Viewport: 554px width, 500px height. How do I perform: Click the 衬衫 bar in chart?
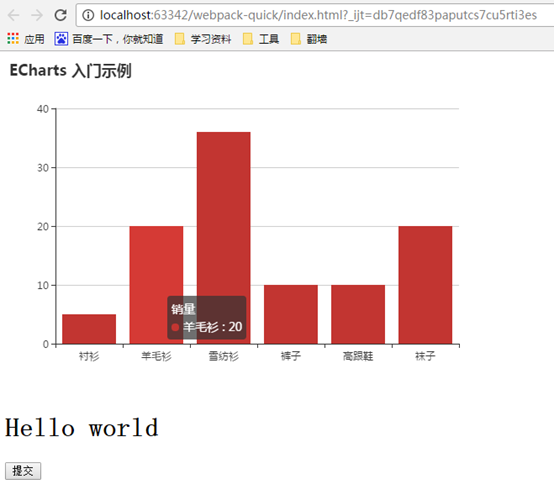pyautogui.click(x=89, y=329)
